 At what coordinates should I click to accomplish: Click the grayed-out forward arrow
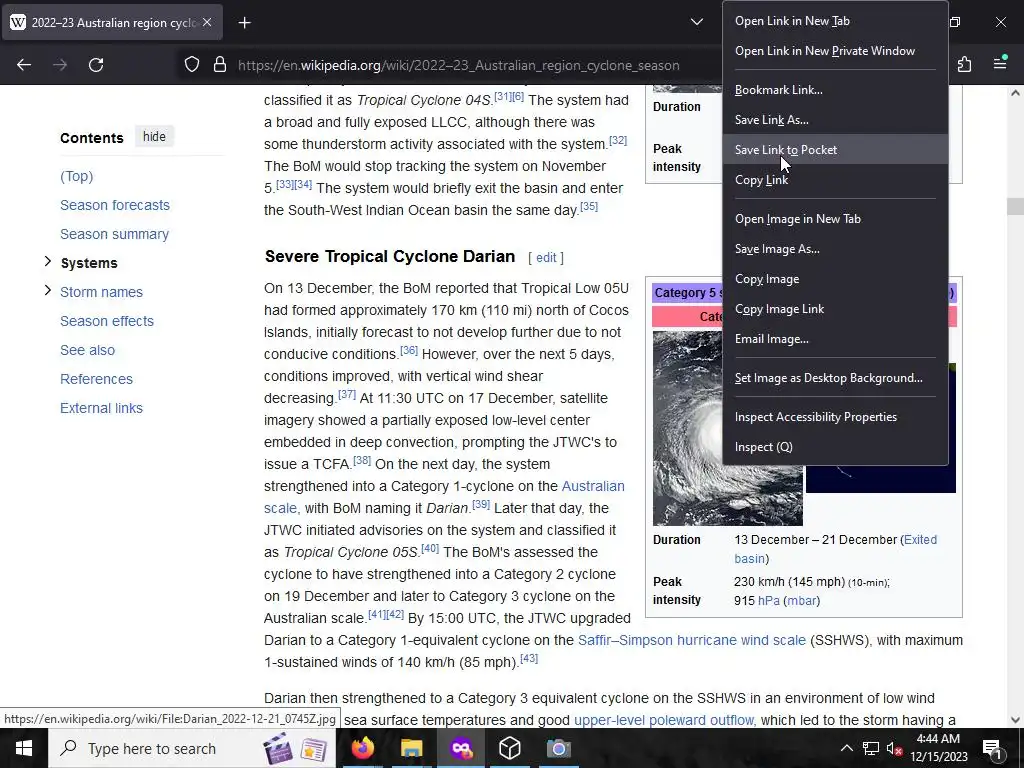60,65
